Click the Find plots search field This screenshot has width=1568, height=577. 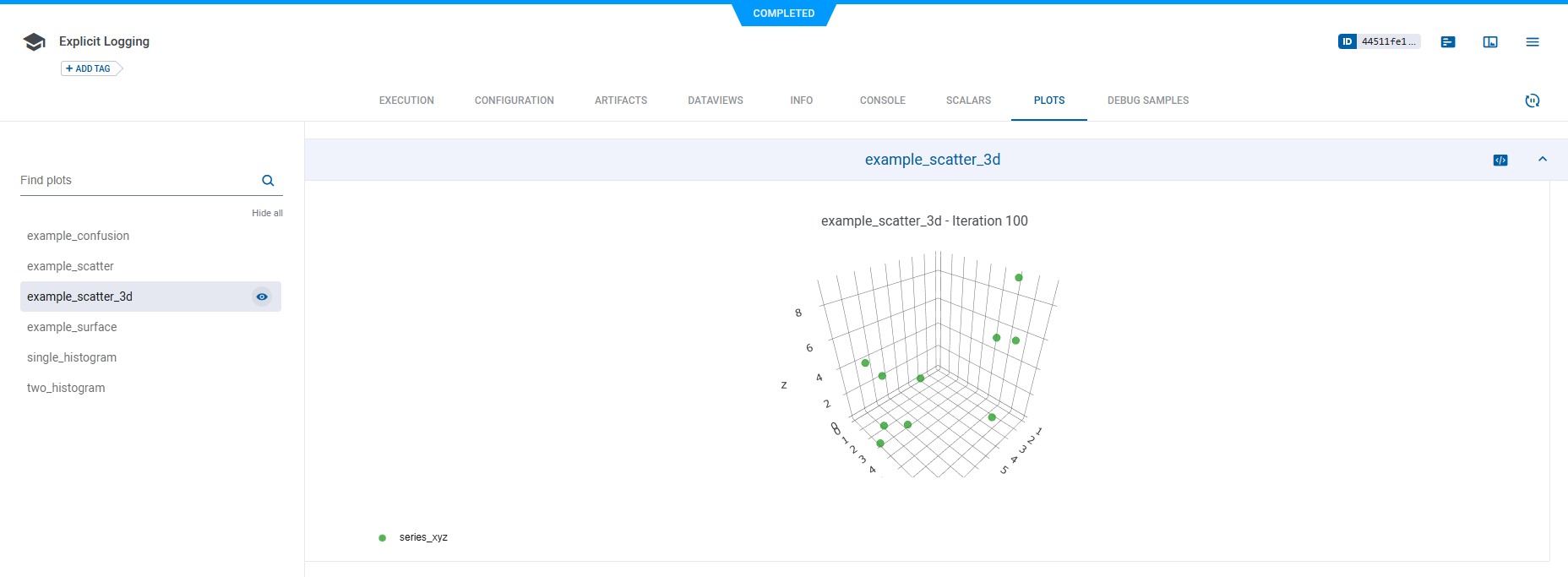click(x=135, y=181)
